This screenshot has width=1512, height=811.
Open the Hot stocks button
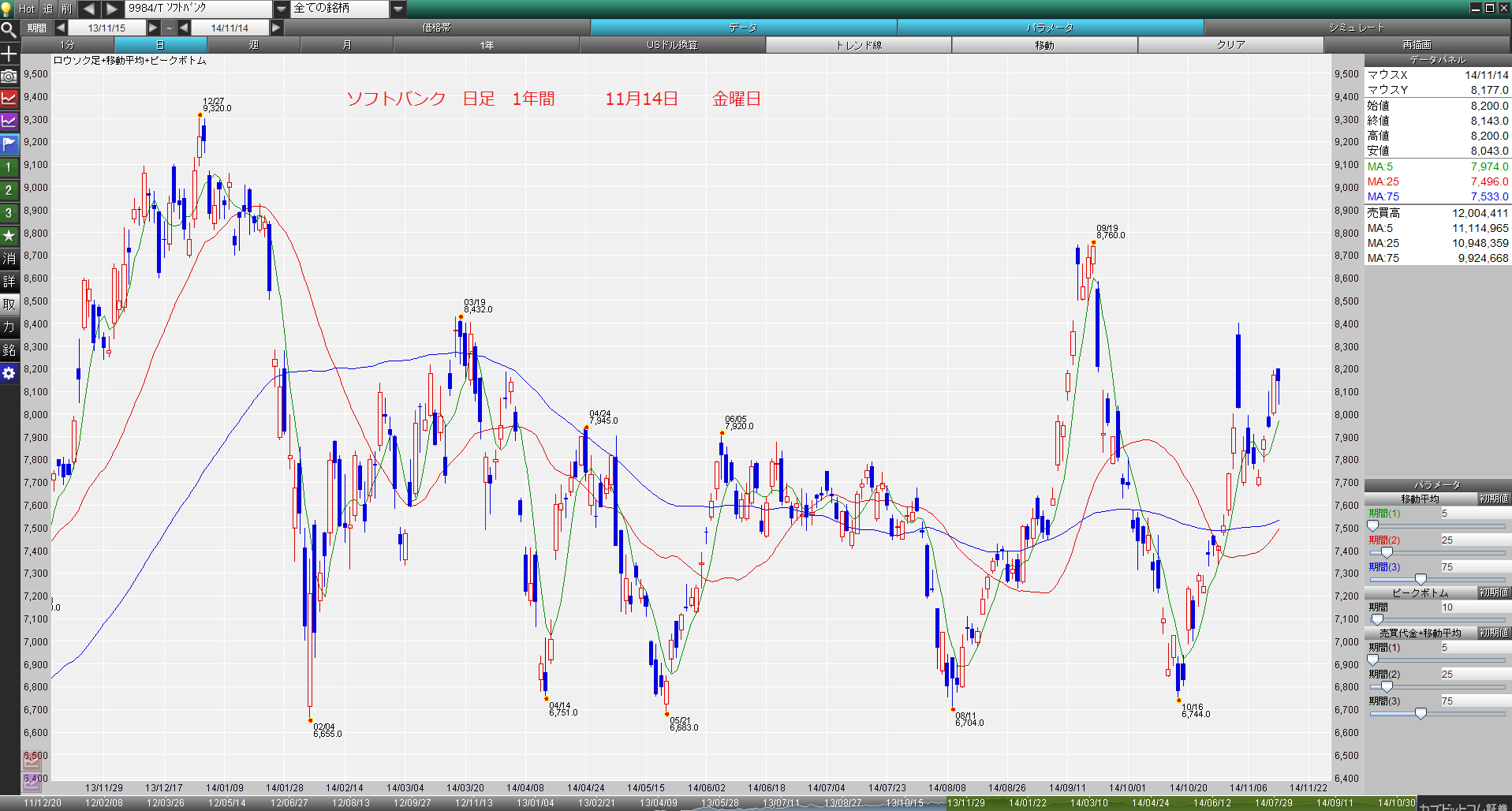pyautogui.click(x=27, y=9)
